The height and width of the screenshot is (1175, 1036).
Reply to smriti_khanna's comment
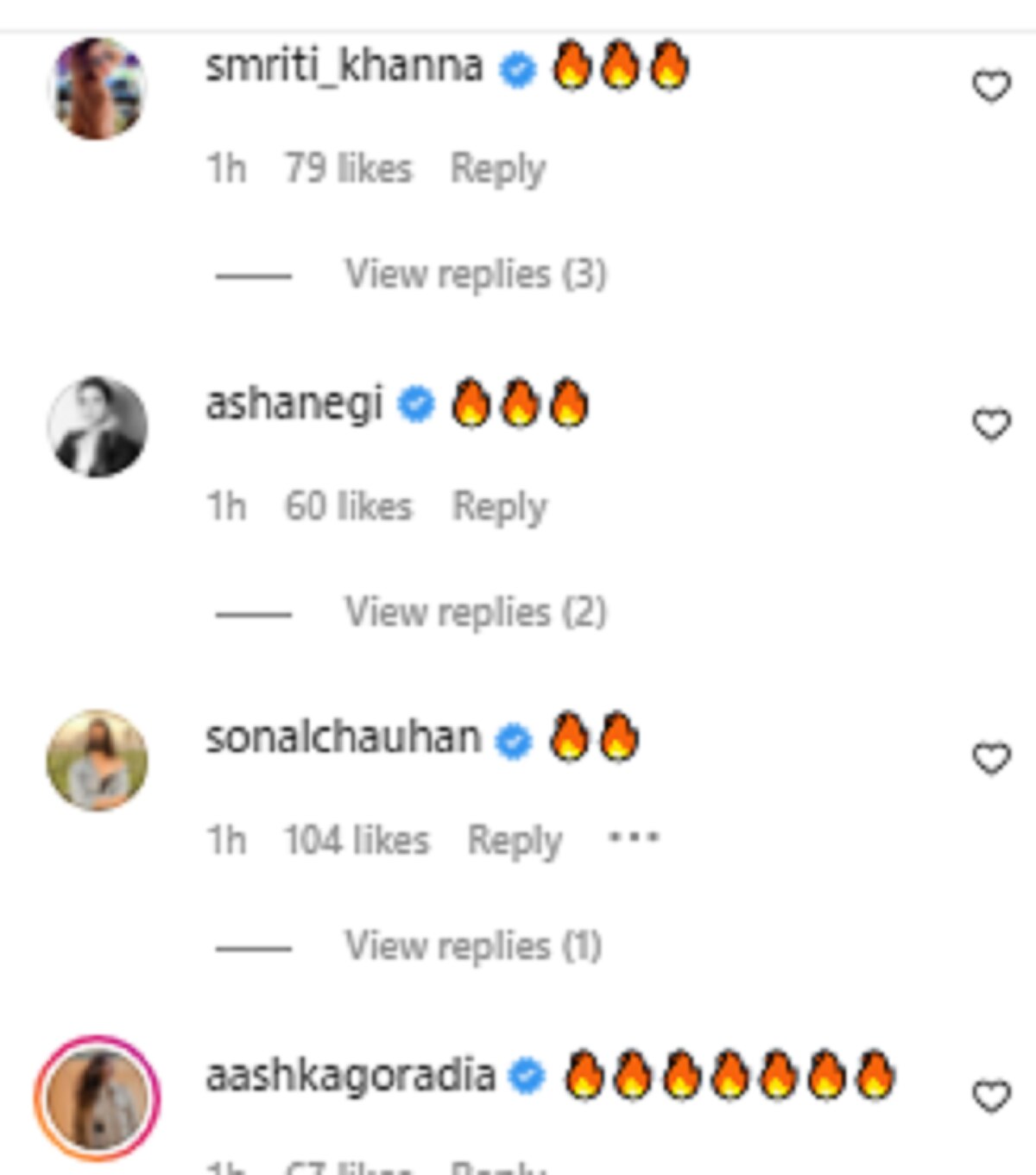(x=498, y=169)
